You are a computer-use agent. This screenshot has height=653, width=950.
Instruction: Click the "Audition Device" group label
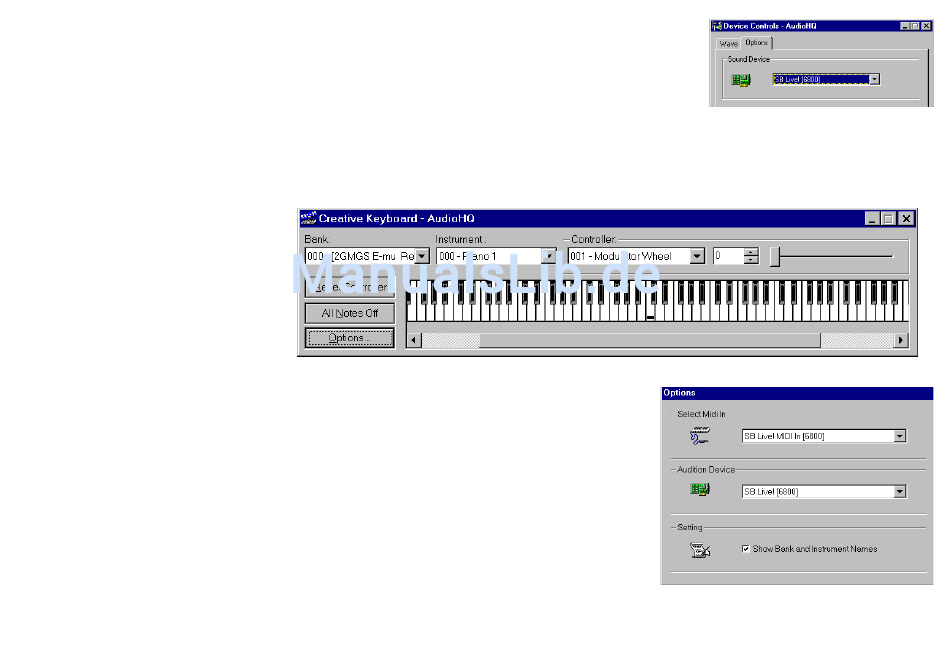pos(706,469)
